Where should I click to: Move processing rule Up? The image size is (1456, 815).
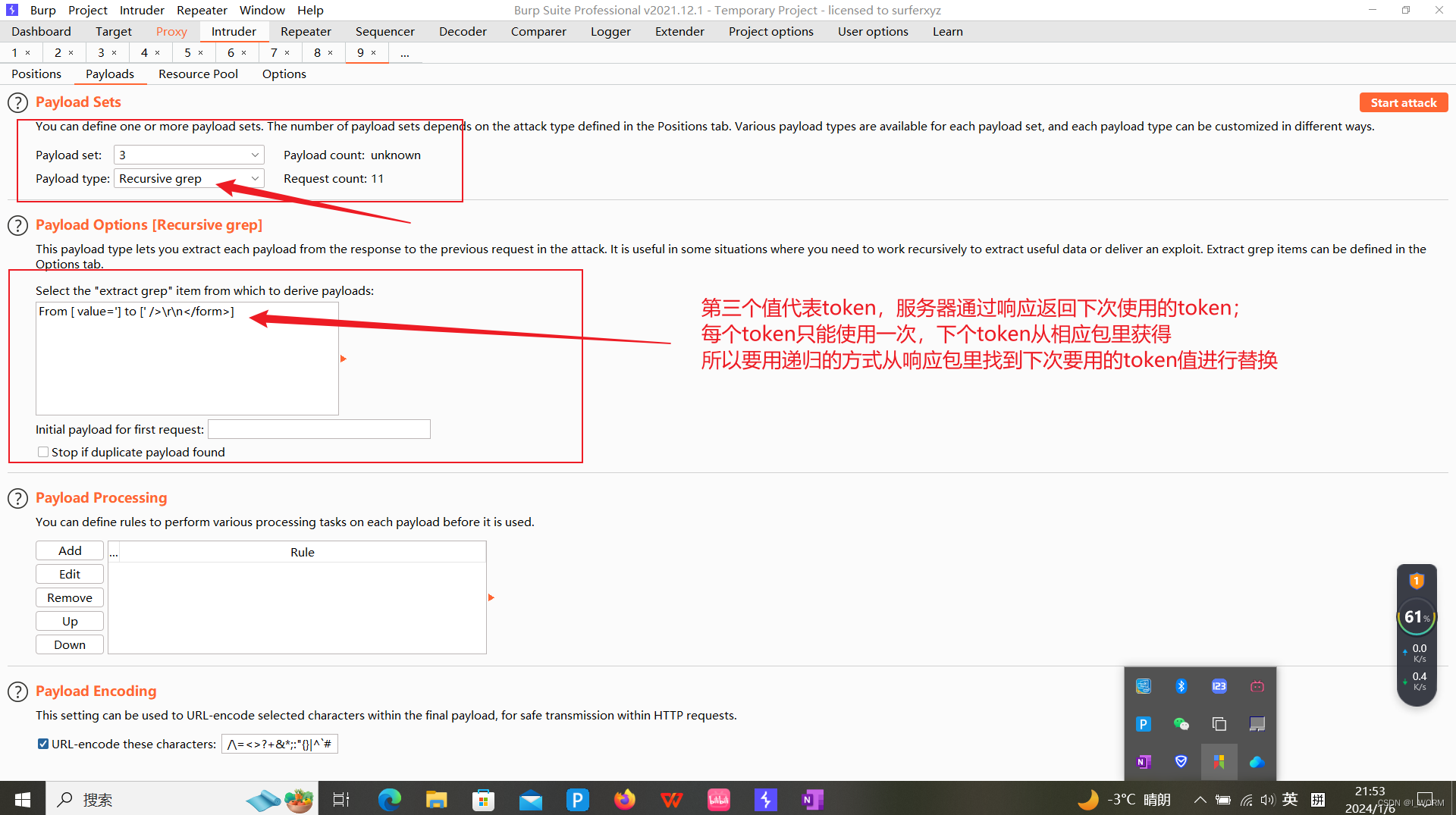tap(70, 621)
